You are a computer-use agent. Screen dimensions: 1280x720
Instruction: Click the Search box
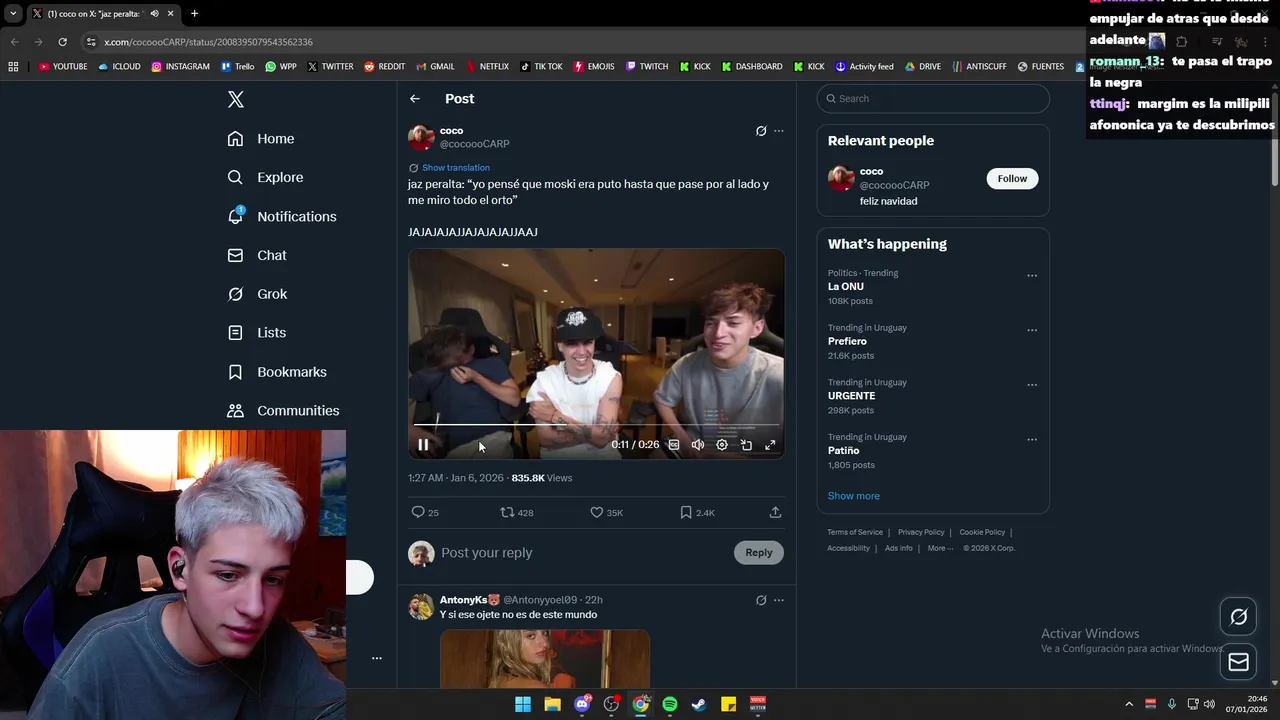pos(933,98)
